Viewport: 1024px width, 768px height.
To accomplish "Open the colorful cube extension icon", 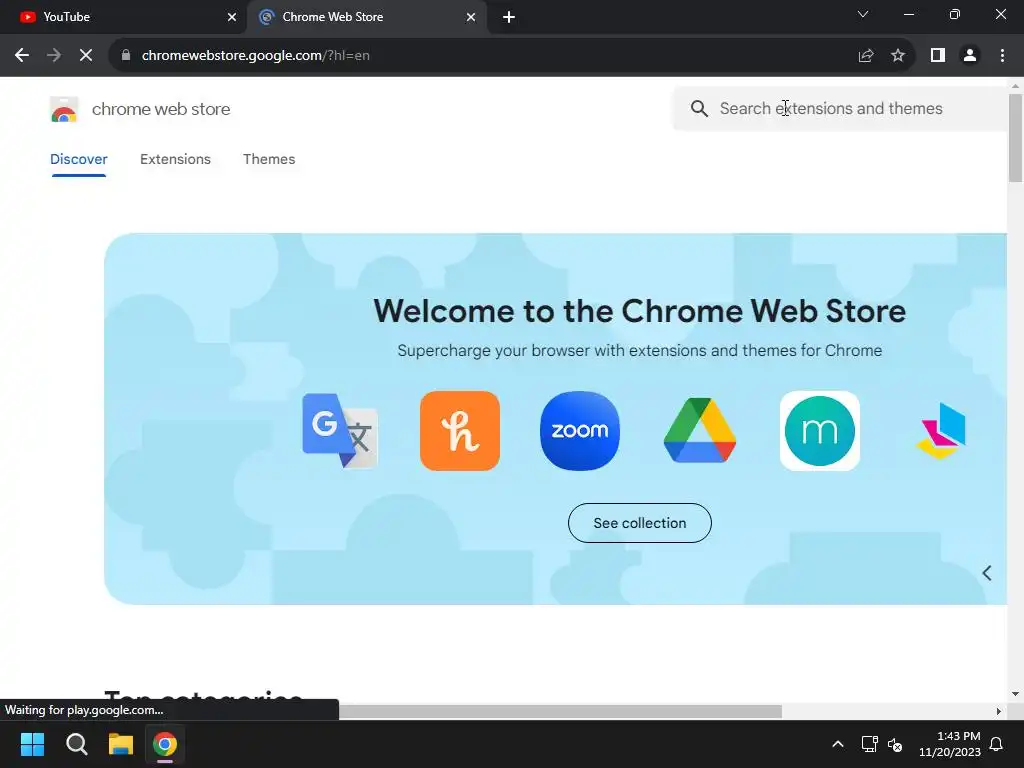I will pyautogui.click(x=941, y=430).
